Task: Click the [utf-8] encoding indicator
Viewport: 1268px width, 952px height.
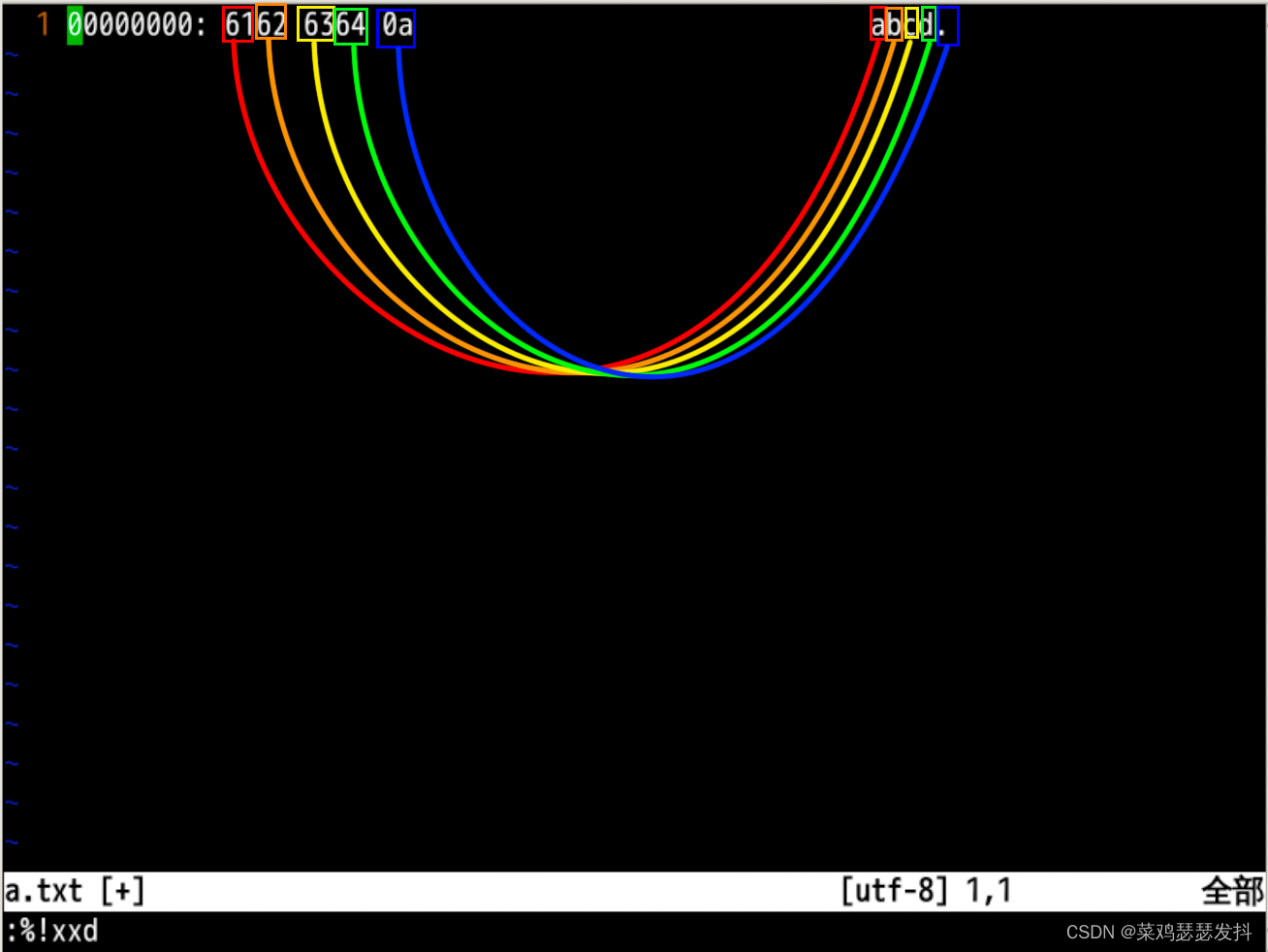Action: pos(894,890)
